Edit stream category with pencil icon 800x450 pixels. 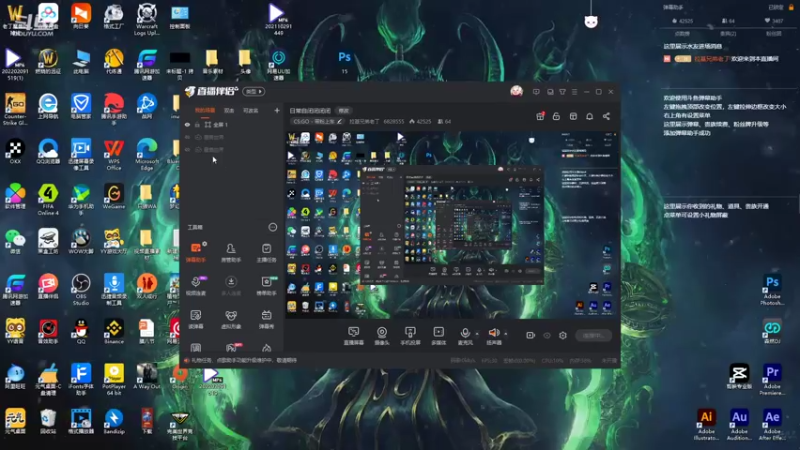(339, 121)
